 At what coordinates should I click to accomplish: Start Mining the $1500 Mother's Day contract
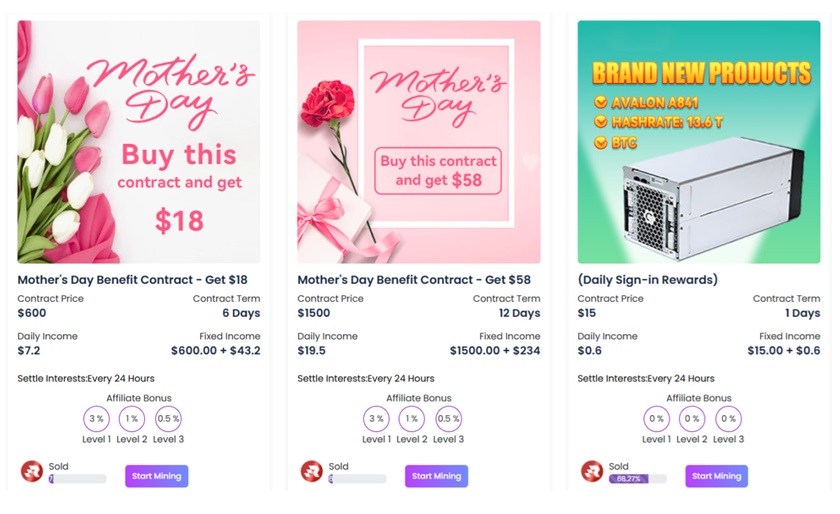[x=437, y=476]
